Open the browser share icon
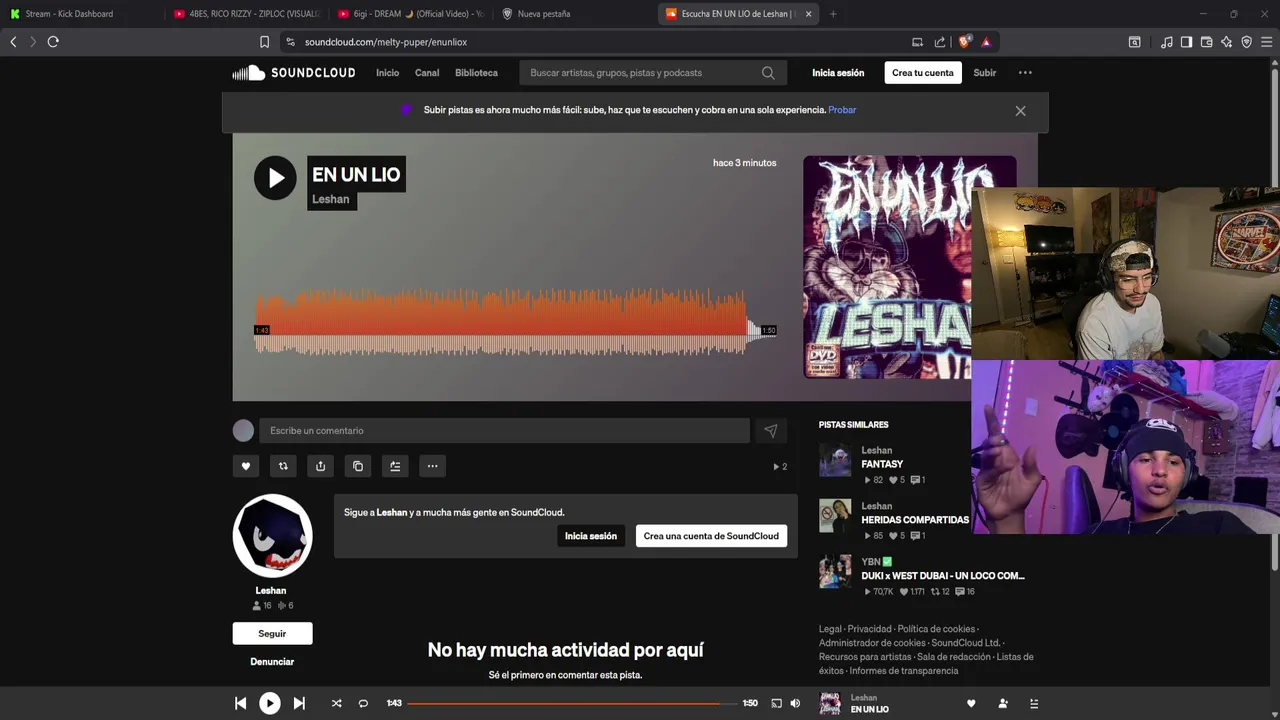The width and height of the screenshot is (1280, 720). 940,42
